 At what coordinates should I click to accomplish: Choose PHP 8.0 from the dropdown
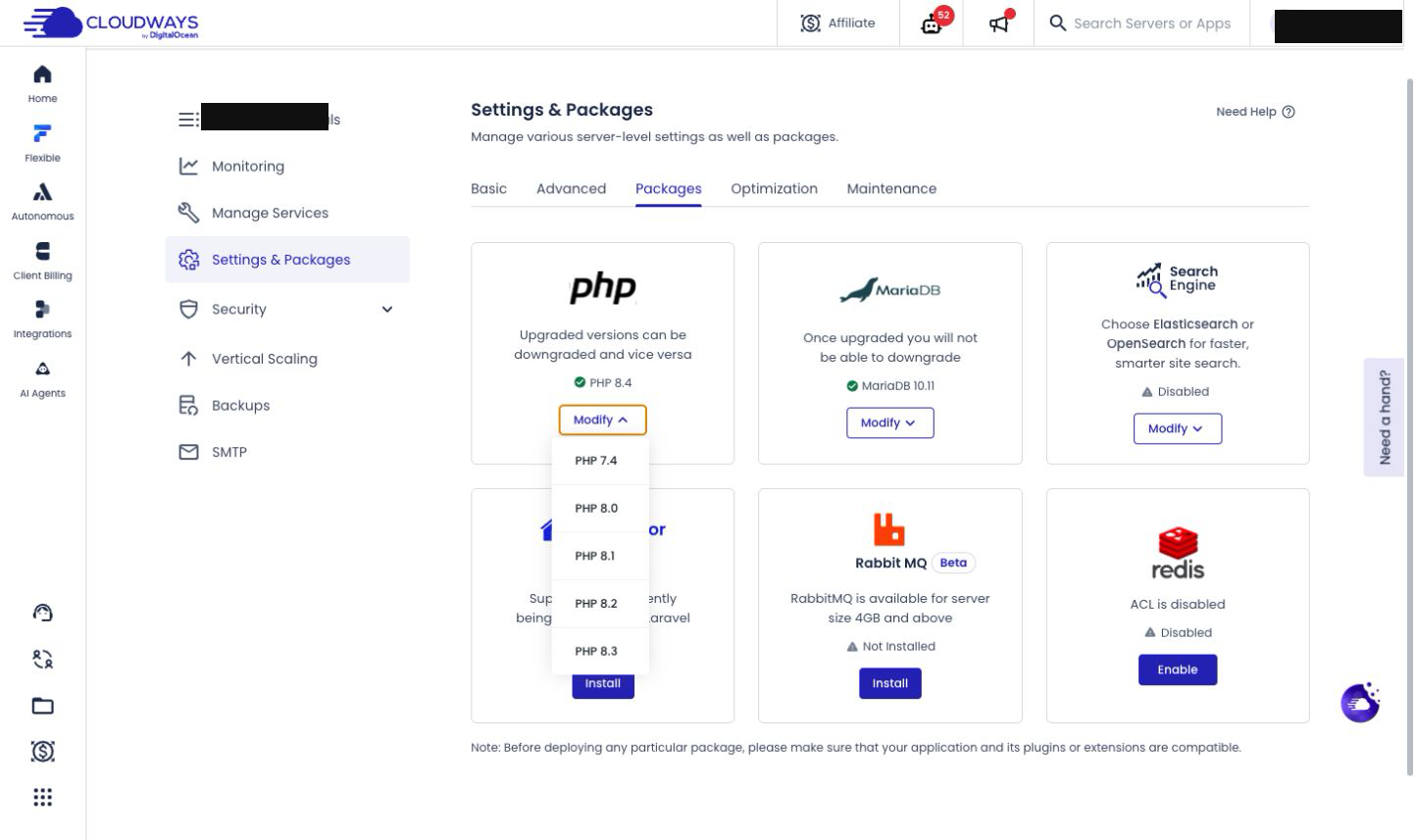point(600,509)
